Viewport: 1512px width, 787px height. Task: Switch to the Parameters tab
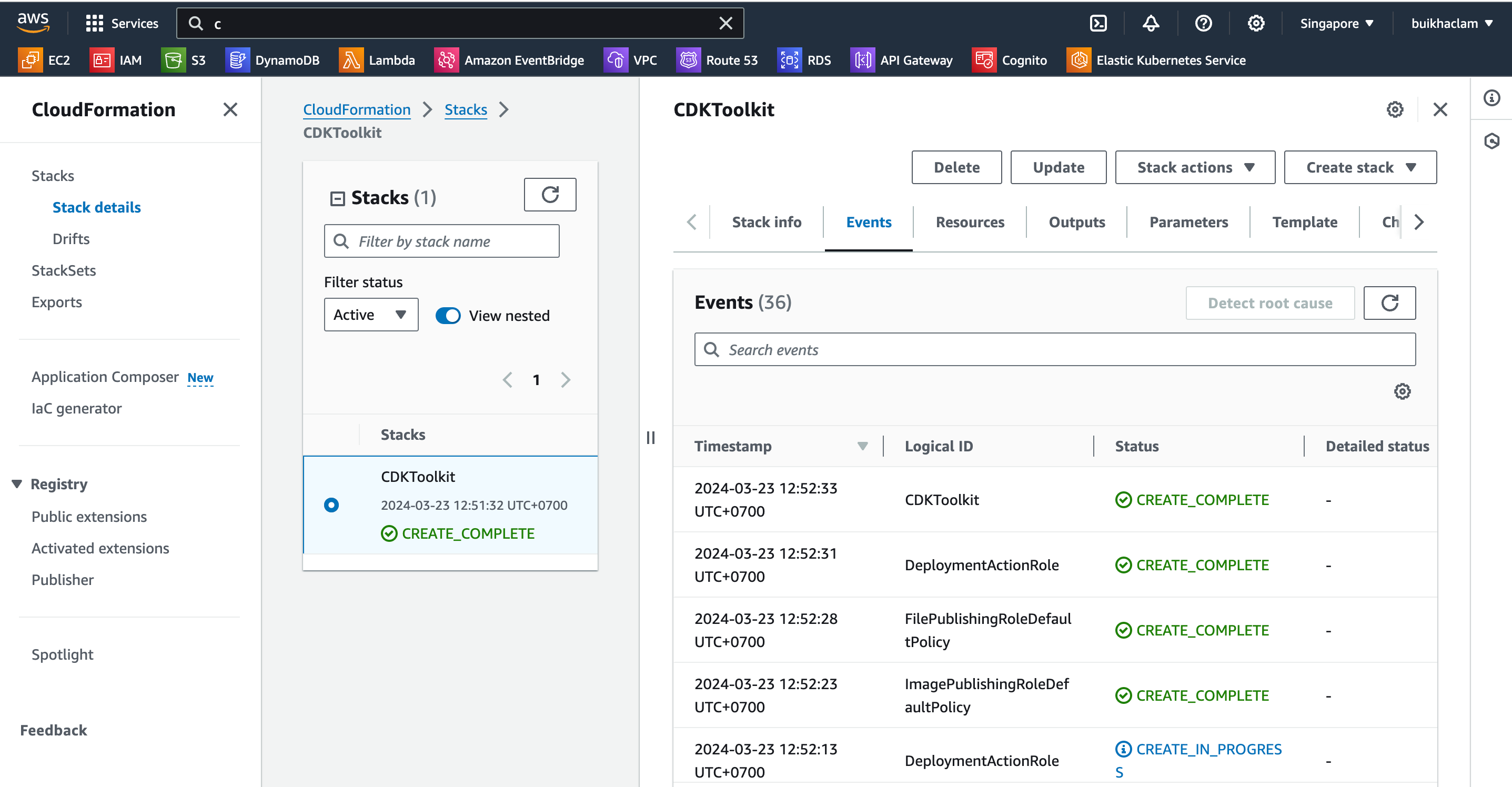pyautogui.click(x=1188, y=222)
